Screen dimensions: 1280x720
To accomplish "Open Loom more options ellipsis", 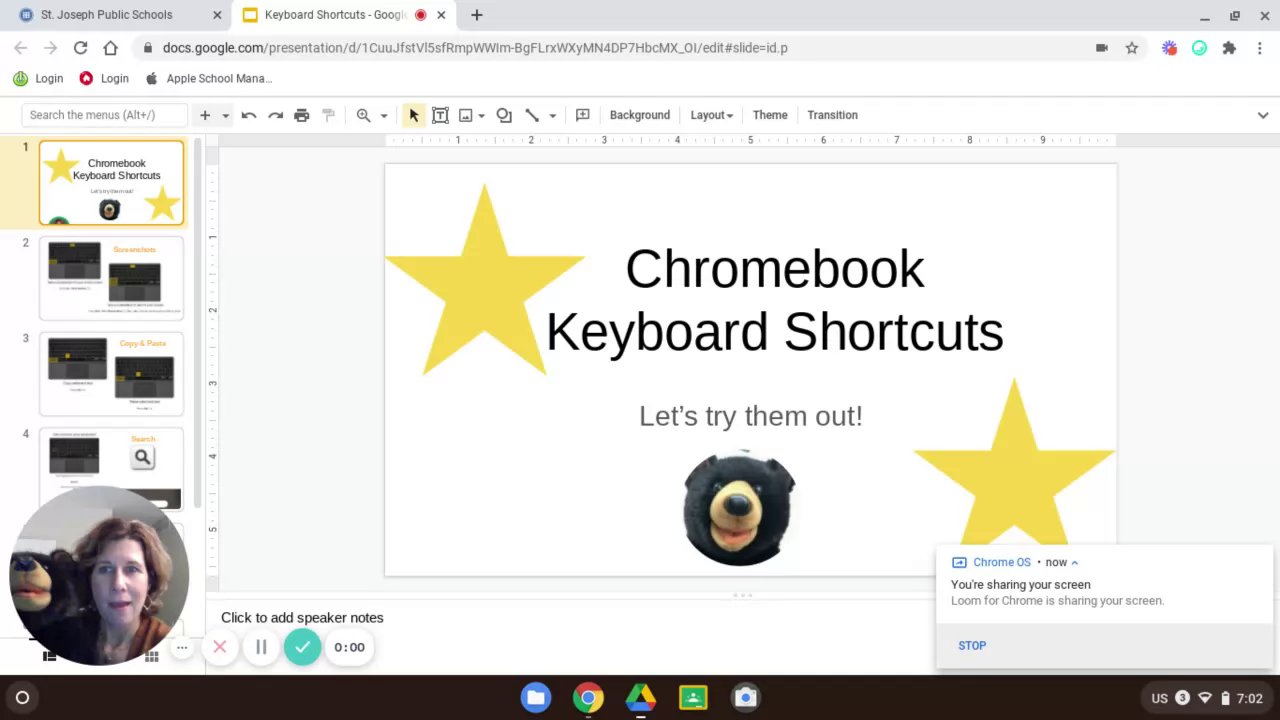I will coord(182,648).
